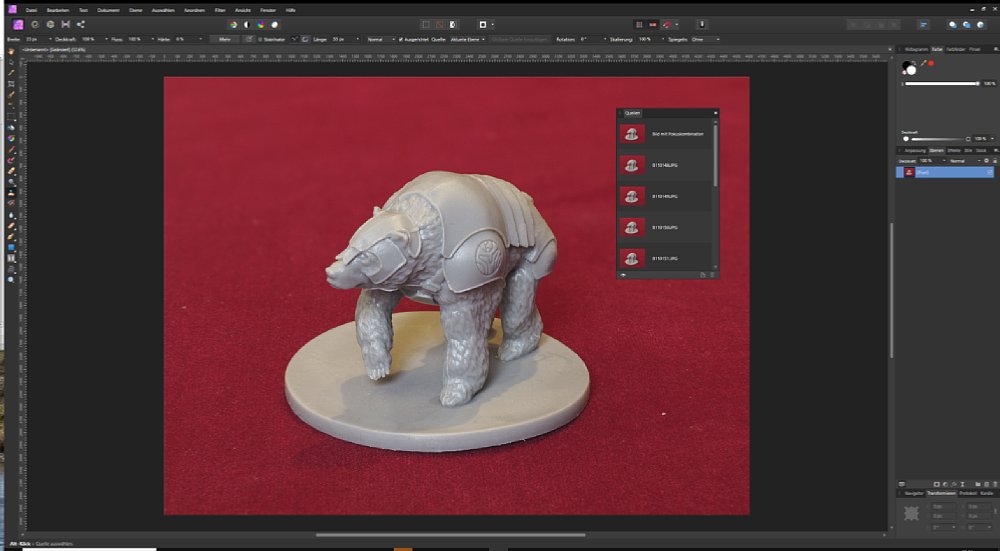Click the Affinity Photo persona icon
The height and width of the screenshot is (551, 1000).
(18, 23)
